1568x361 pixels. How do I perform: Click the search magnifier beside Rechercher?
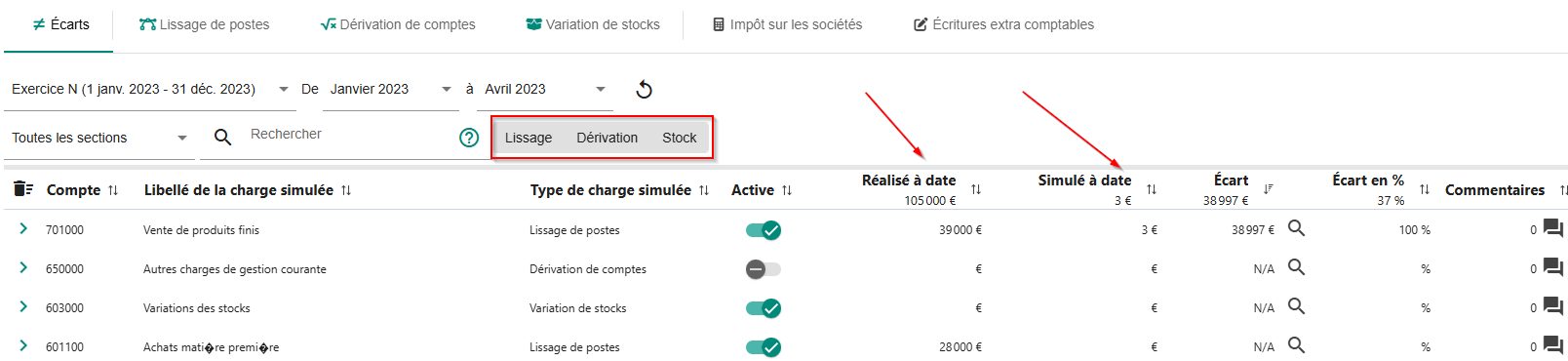pyautogui.click(x=223, y=138)
